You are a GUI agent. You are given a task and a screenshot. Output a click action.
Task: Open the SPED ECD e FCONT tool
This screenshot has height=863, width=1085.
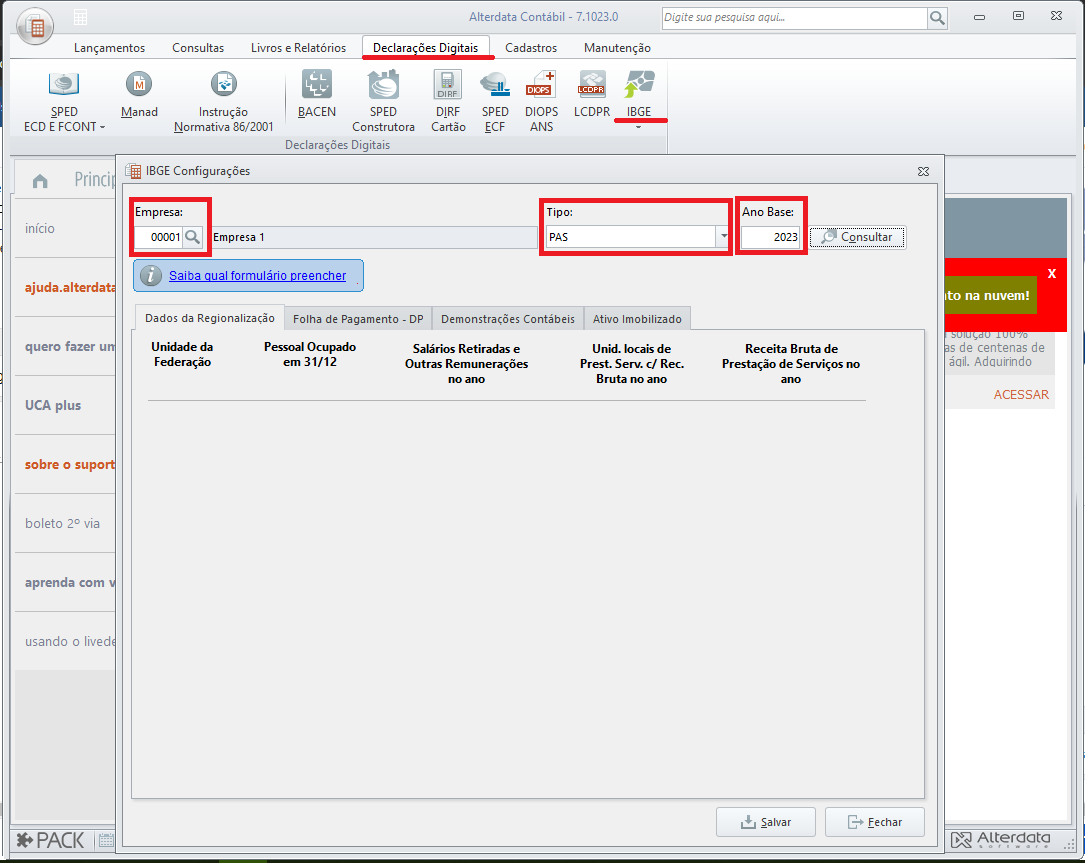(x=64, y=101)
